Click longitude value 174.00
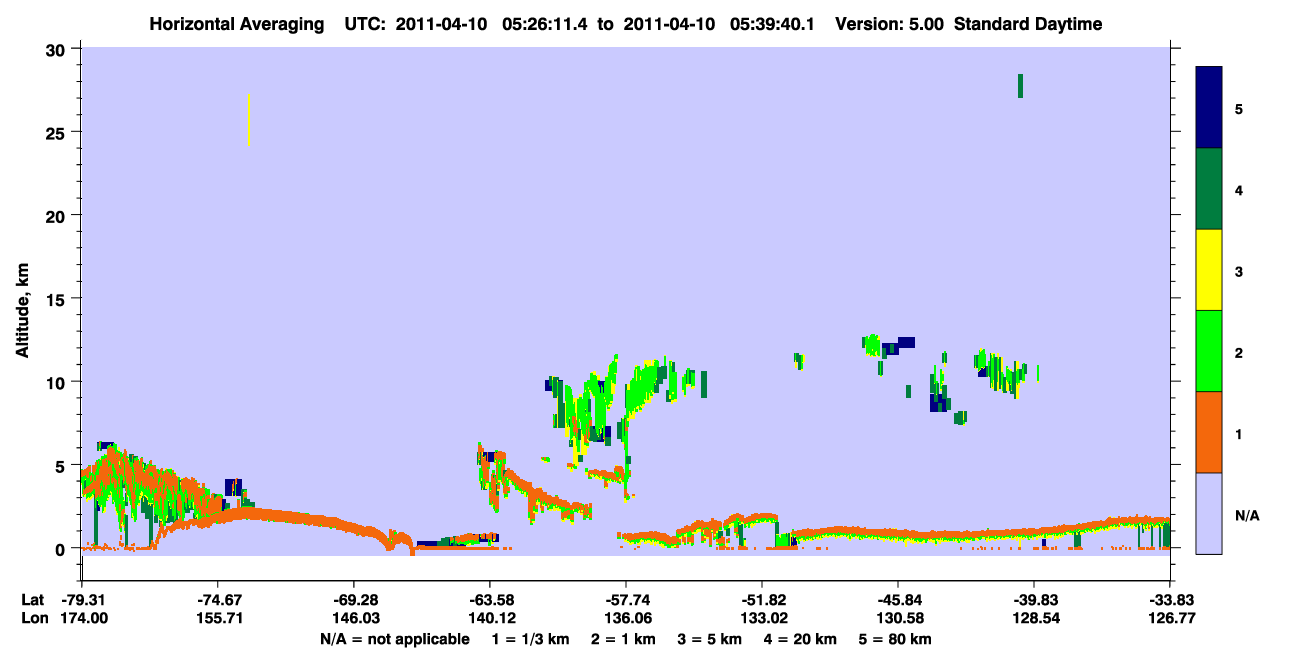The image size is (1300, 667). (x=82, y=618)
